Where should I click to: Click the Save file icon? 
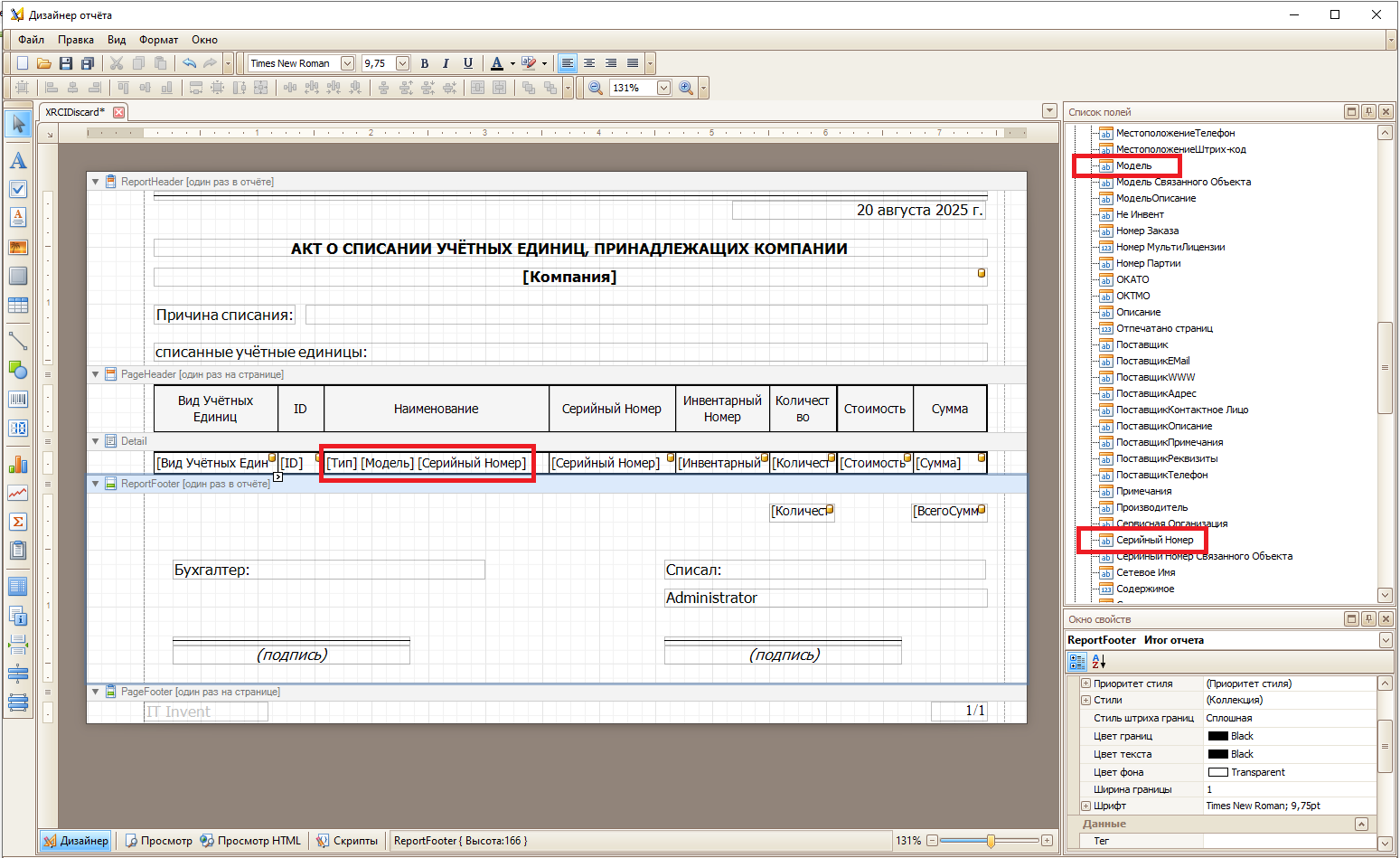tap(66, 63)
